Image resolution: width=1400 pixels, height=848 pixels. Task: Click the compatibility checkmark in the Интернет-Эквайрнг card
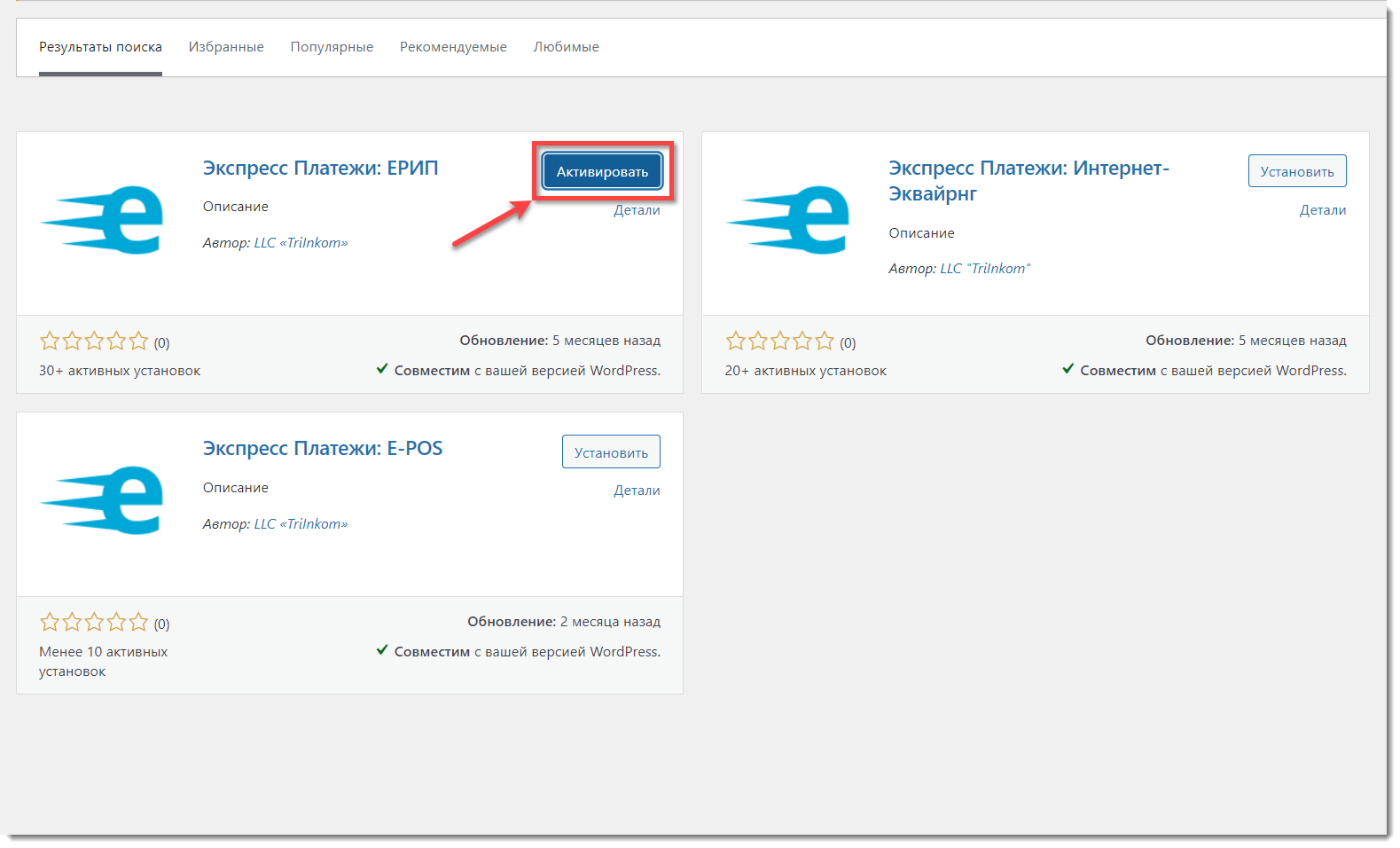[x=1068, y=369]
